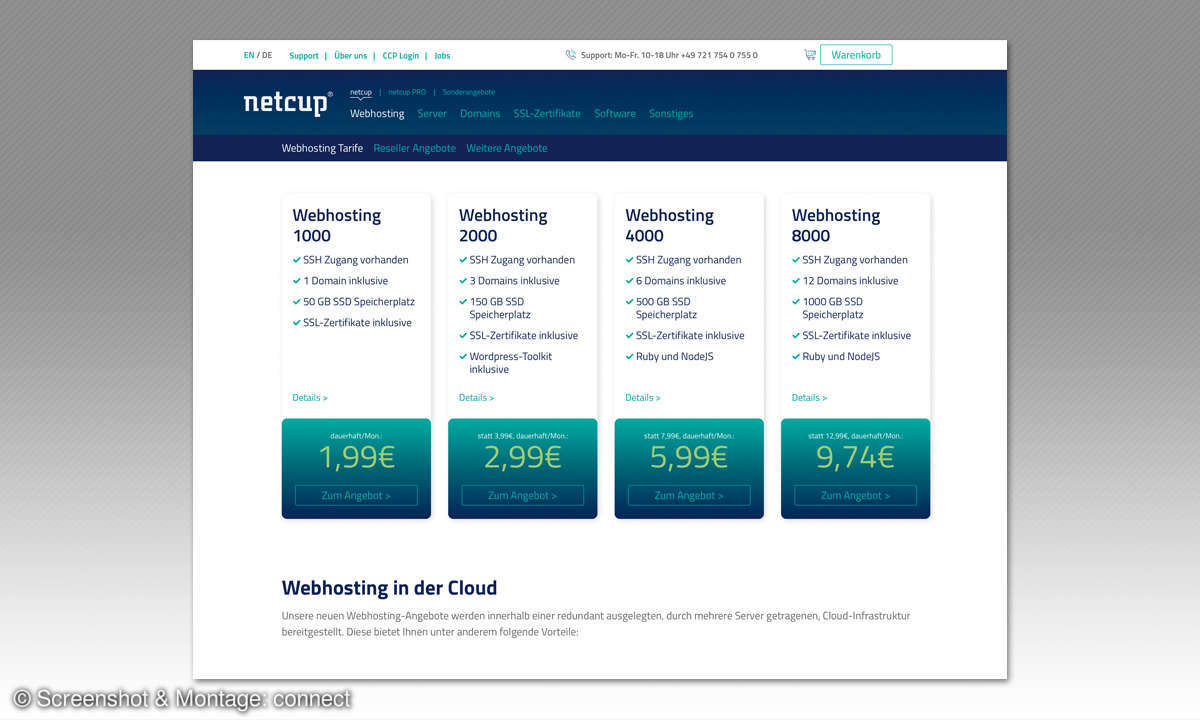
Task: Open the Über uns link
Action: (350, 56)
